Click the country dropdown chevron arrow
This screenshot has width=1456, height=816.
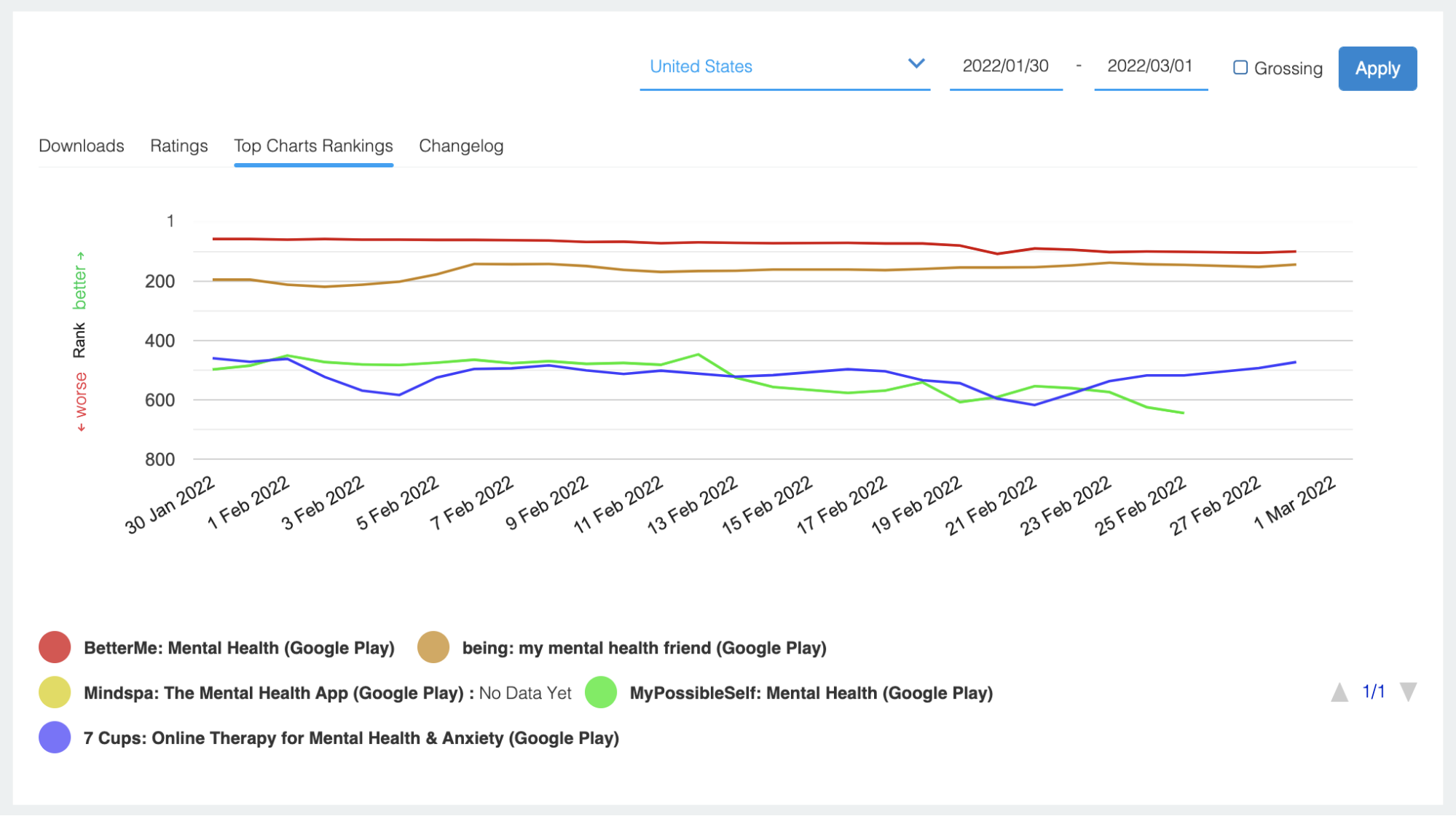(x=916, y=64)
